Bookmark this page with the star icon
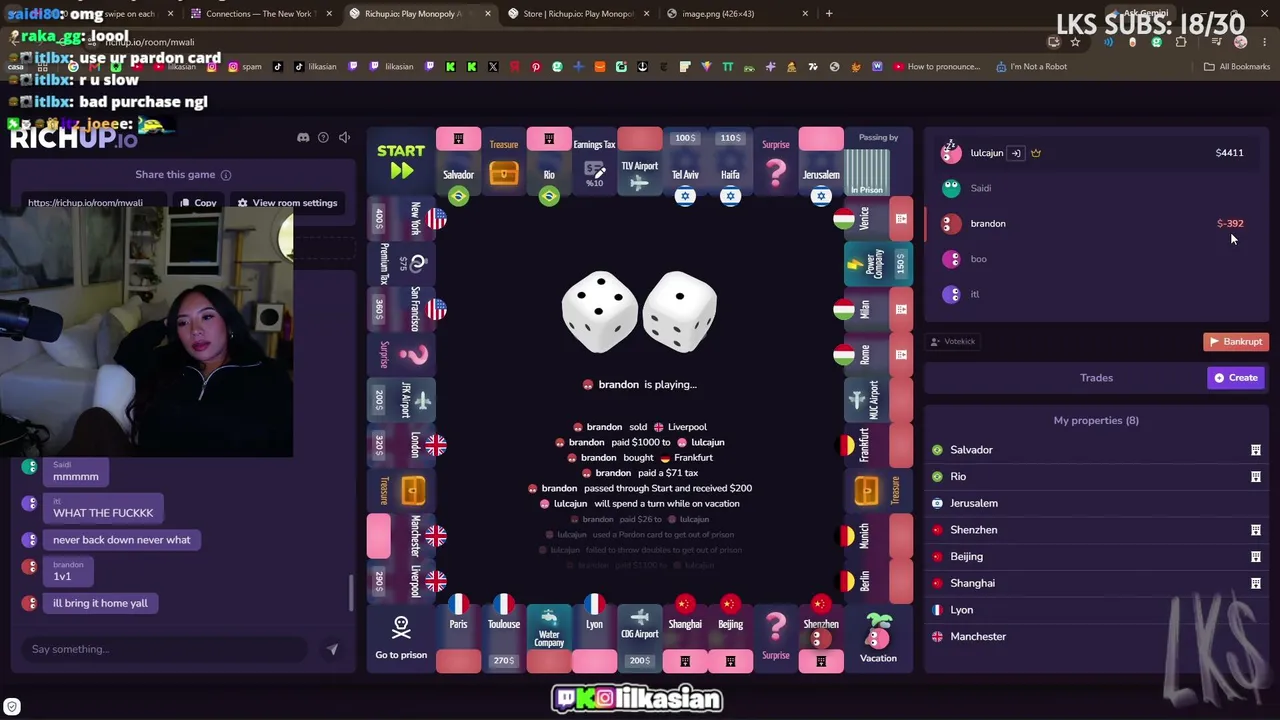 pyautogui.click(x=1075, y=42)
